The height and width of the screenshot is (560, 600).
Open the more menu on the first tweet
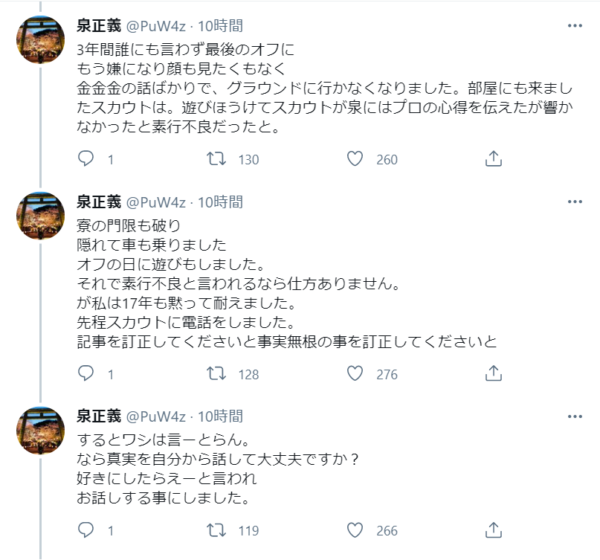click(x=571, y=26)
